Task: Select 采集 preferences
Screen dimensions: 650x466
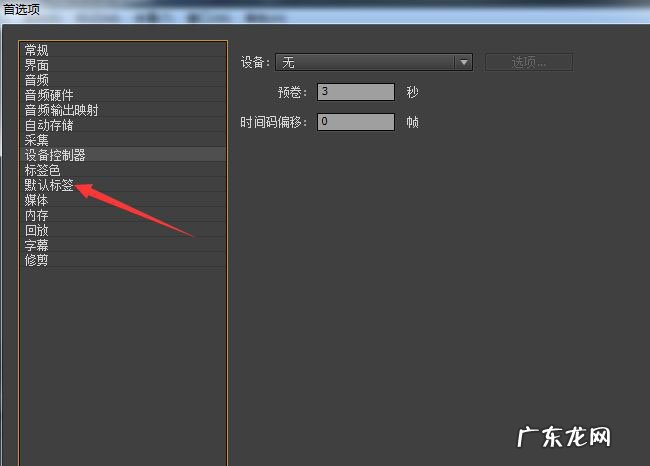Action: [x=123, y=140]
